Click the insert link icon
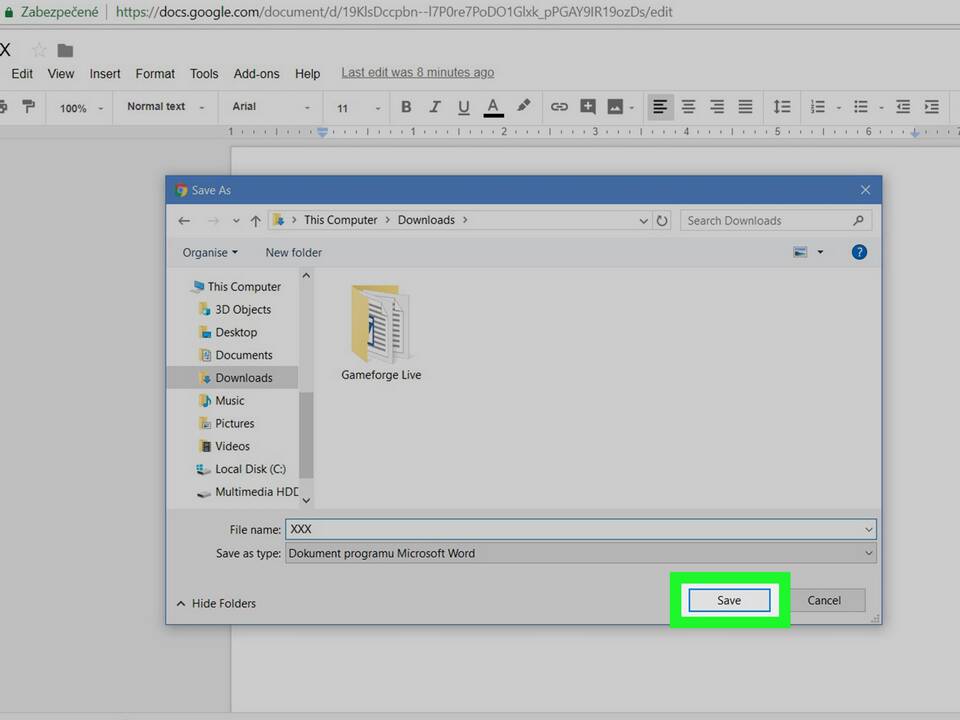Viewport: 960px width, 720px height. 559,107
